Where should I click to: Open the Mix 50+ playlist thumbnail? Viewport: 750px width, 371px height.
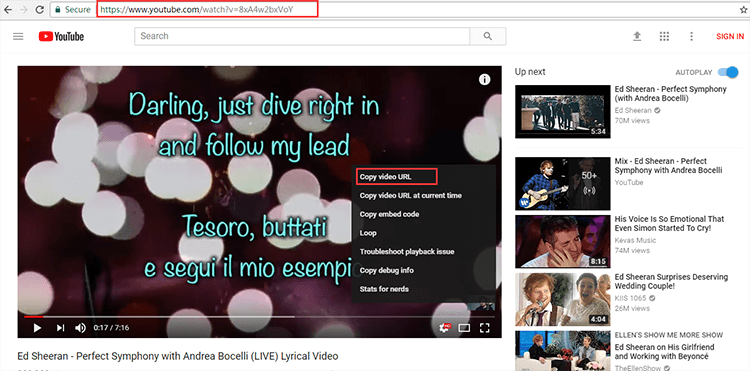click(562, 184)
